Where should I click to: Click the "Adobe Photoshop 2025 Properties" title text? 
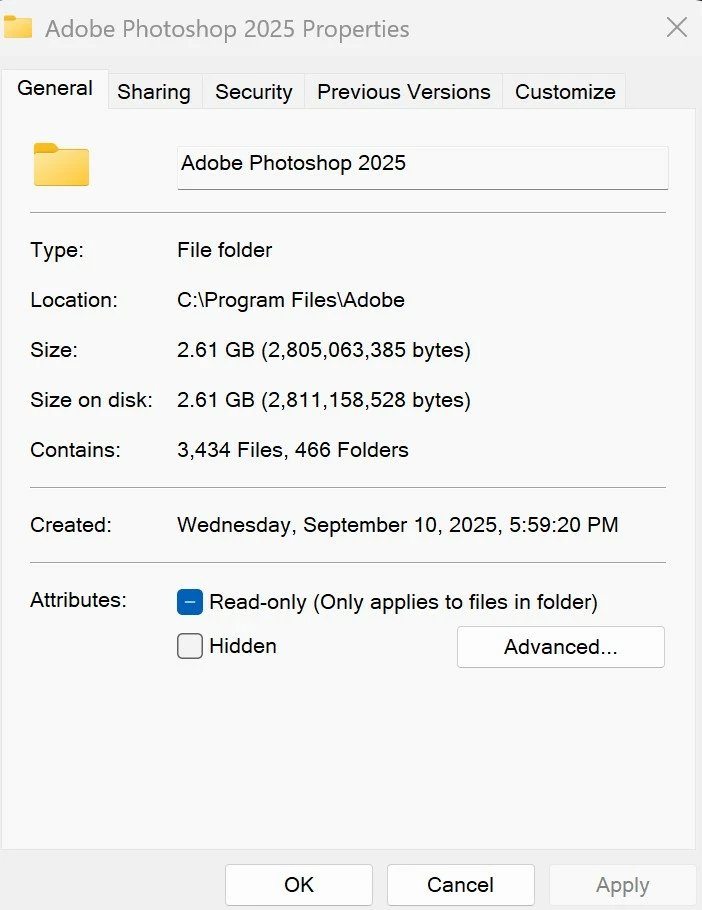point(227,29)
